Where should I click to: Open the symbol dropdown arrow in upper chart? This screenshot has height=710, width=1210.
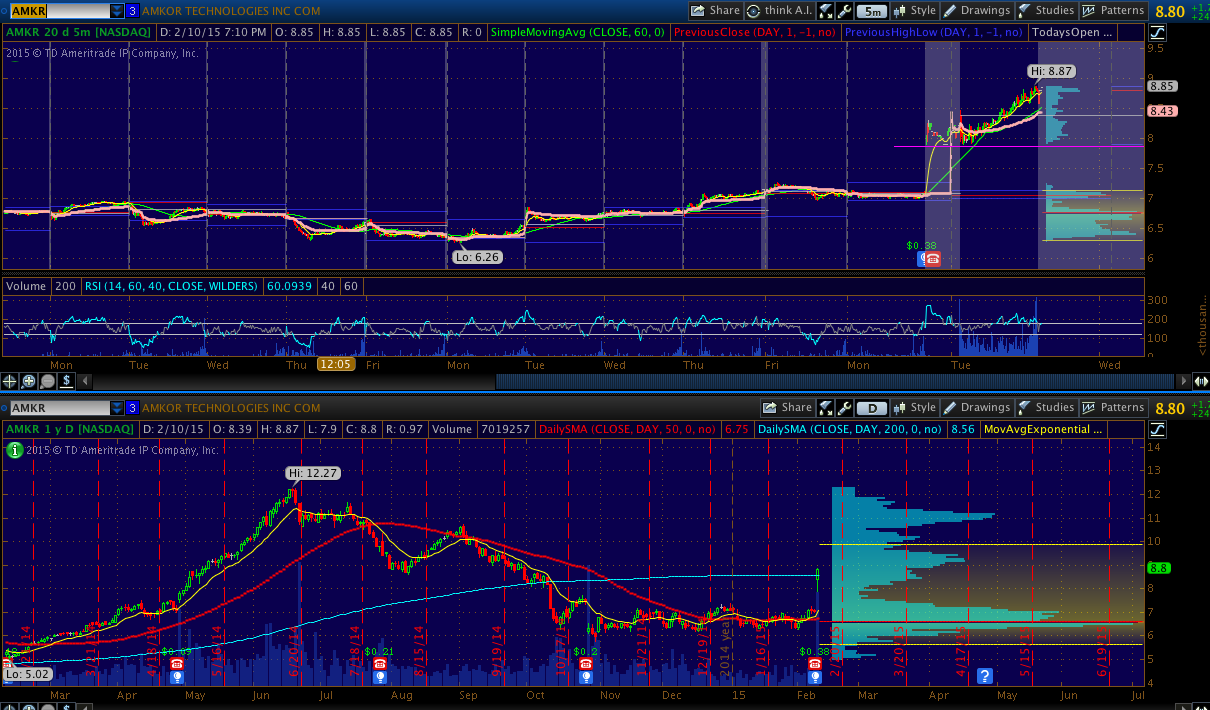point(117,11)
